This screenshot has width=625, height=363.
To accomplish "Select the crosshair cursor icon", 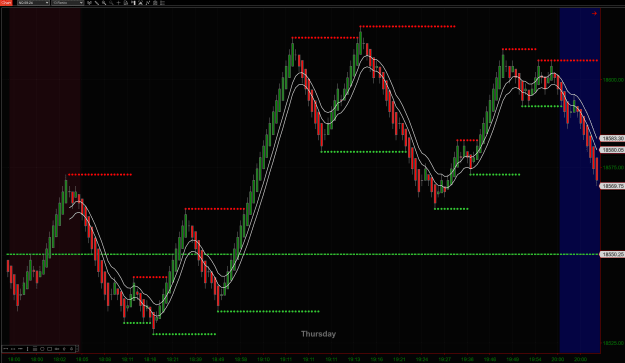I will [118, 3].
